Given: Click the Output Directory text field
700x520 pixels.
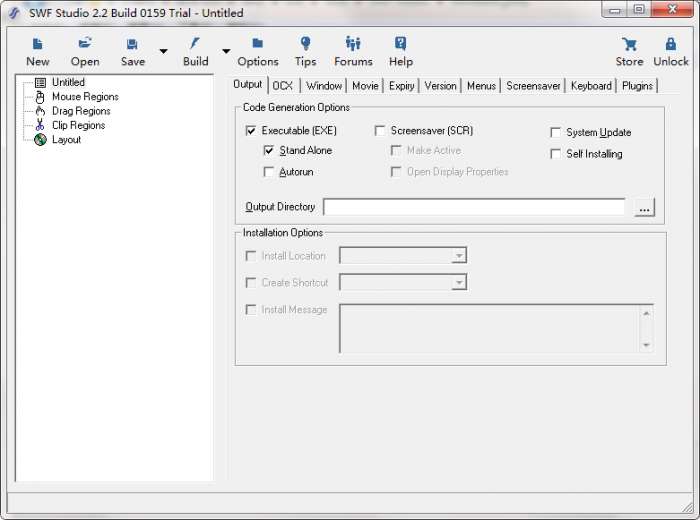Looking at the screenshot, I should [x=474, y=207].
